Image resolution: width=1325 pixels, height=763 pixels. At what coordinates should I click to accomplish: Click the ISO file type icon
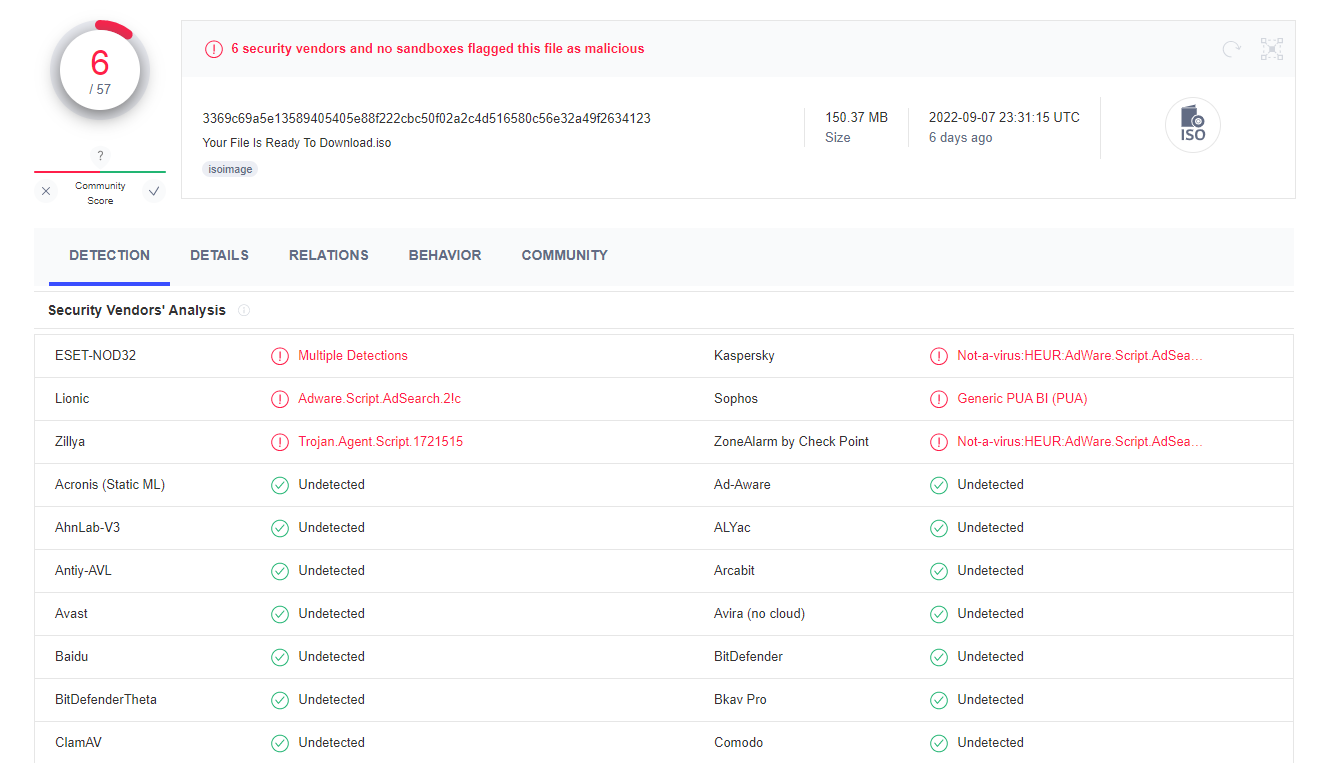[1192, 126]
